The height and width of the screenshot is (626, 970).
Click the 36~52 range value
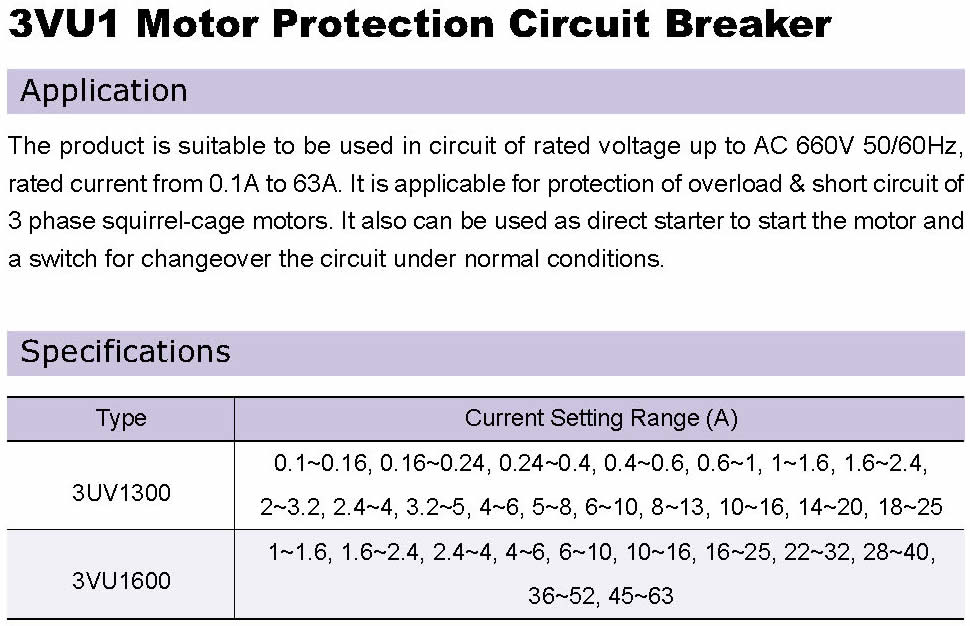[x=561, y=596]
